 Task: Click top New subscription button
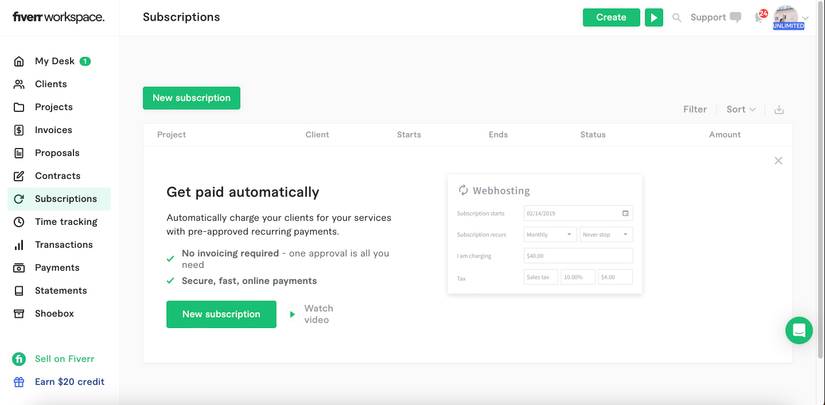point(192,98)
